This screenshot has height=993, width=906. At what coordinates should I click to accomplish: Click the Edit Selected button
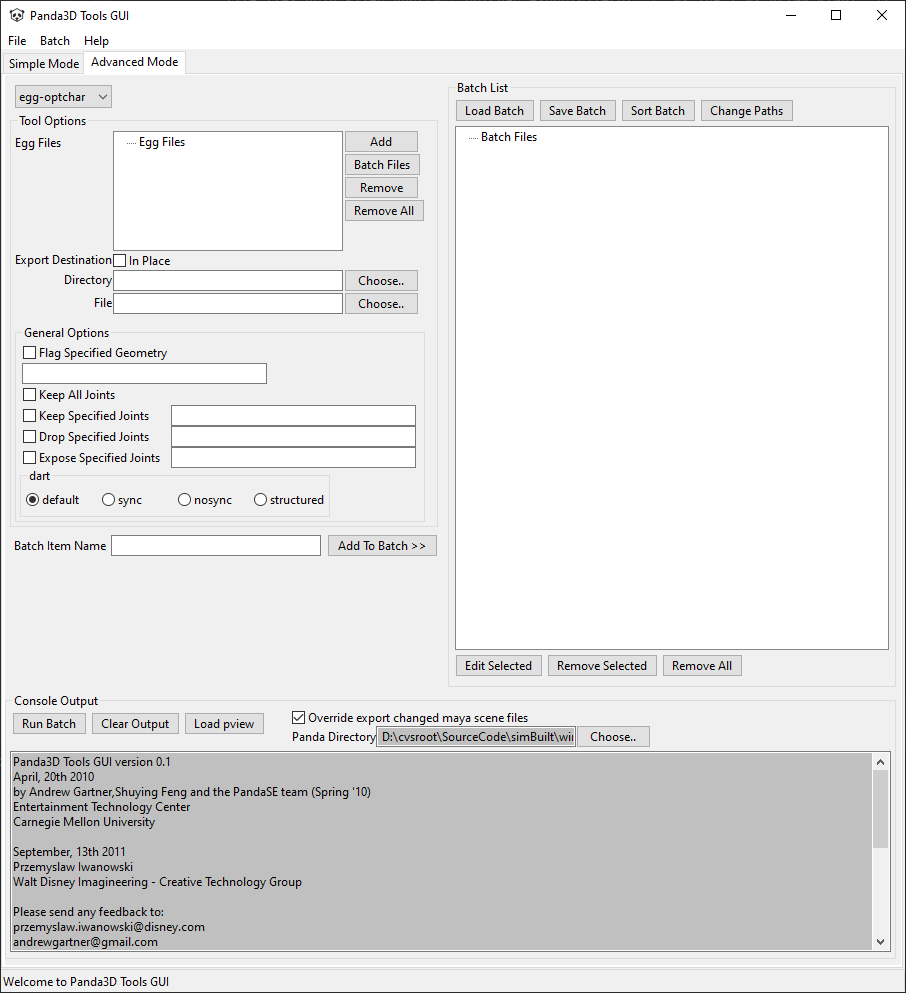pos(498,666)
